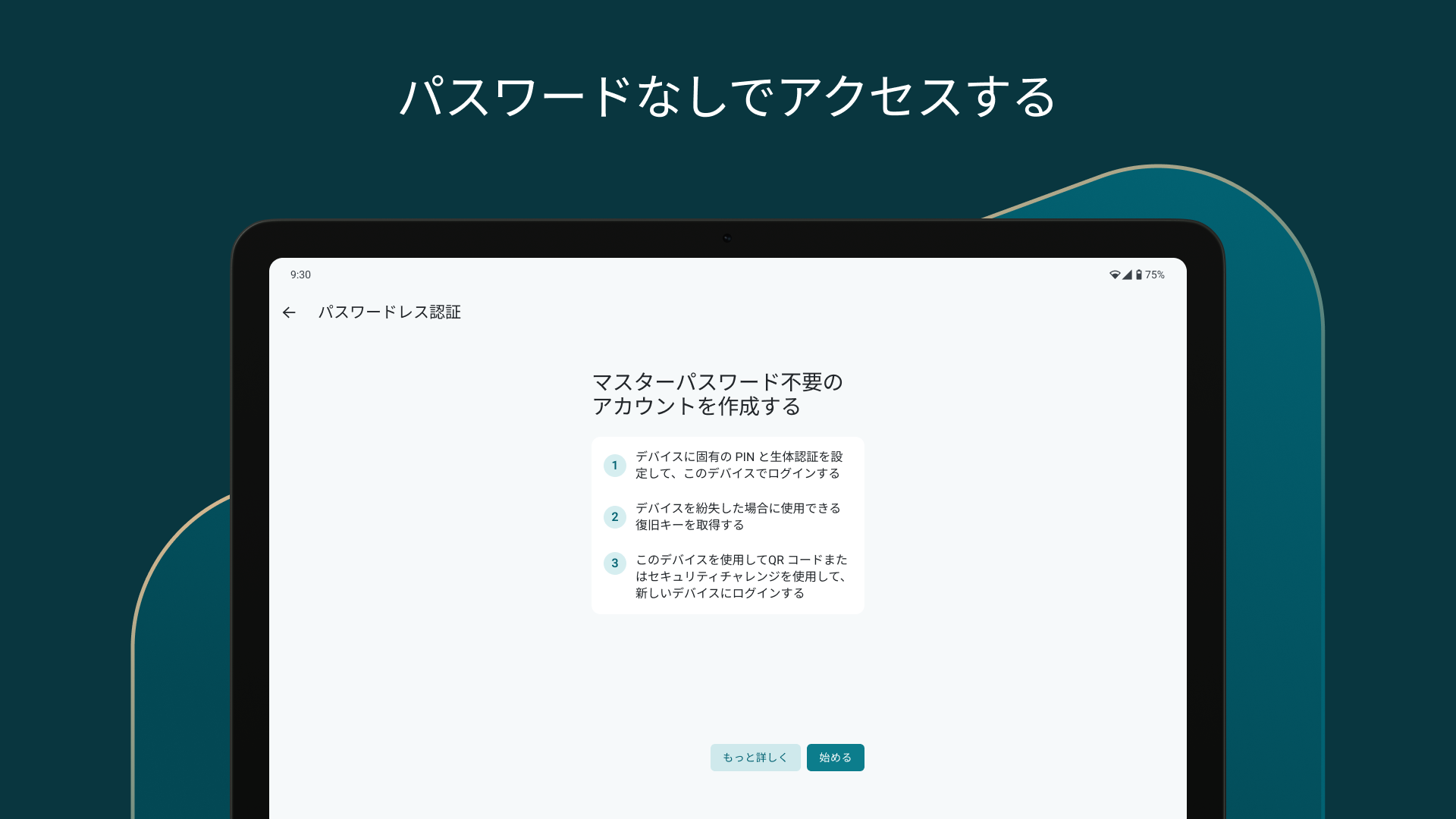Click the パスワードレス認証 screen title
Image resolution: width=1456 pixels, height=819 pixels.
tap(389, 312)
